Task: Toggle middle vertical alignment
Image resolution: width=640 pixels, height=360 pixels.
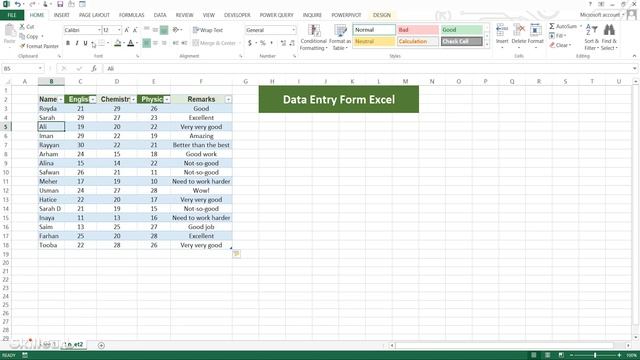Action: 155,30
